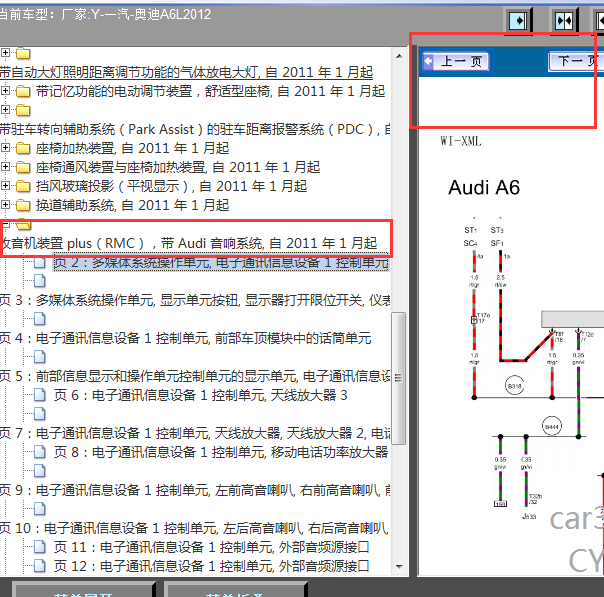Click the B444 connection node in diagram

point(552,426)
